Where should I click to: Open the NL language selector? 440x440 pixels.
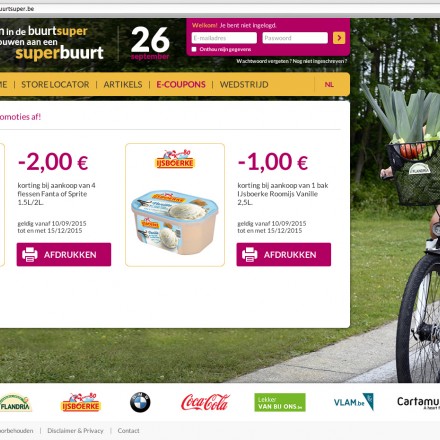click(329, 85)
